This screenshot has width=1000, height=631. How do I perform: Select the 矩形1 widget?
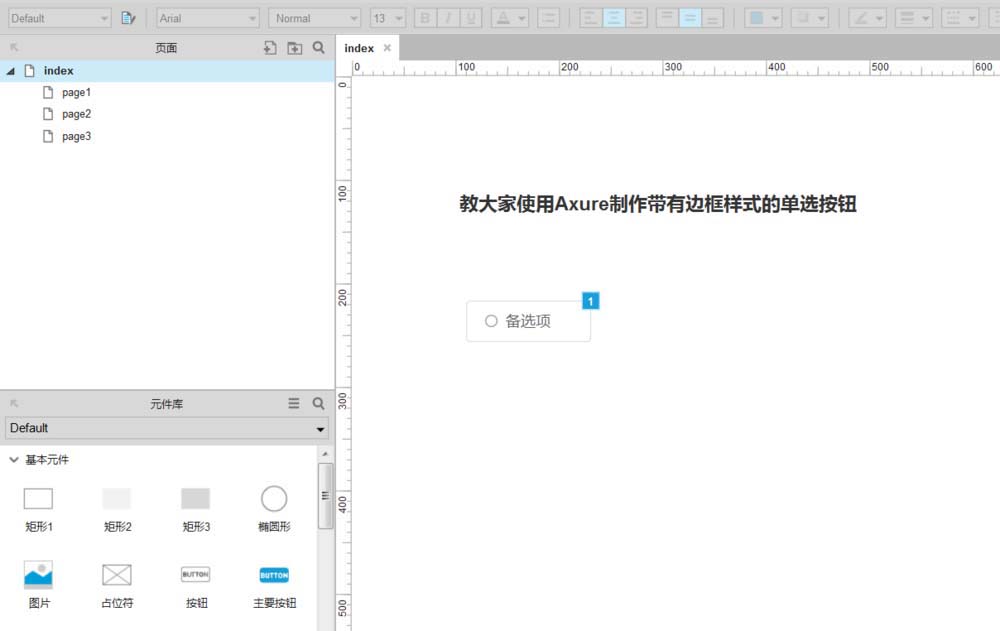click(38, 509)
